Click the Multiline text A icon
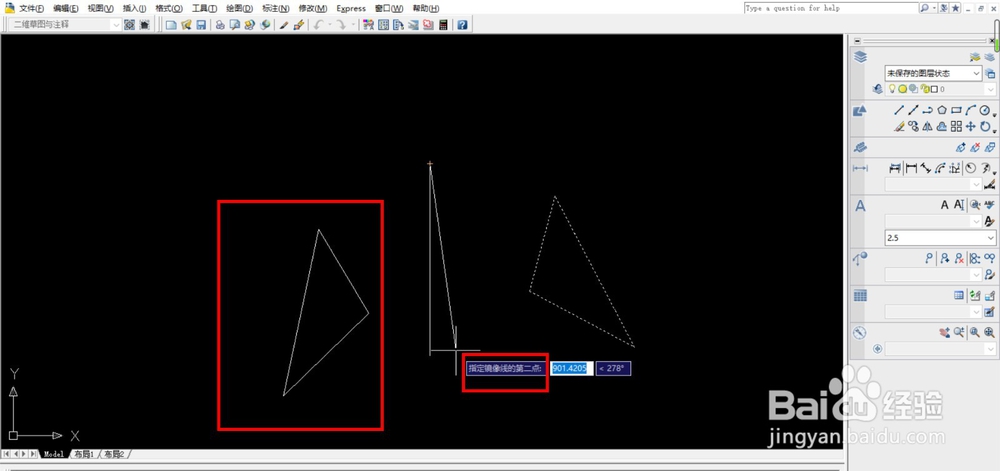The height and width of the screenshot is (471, 1000). click(x=945, y=205)
